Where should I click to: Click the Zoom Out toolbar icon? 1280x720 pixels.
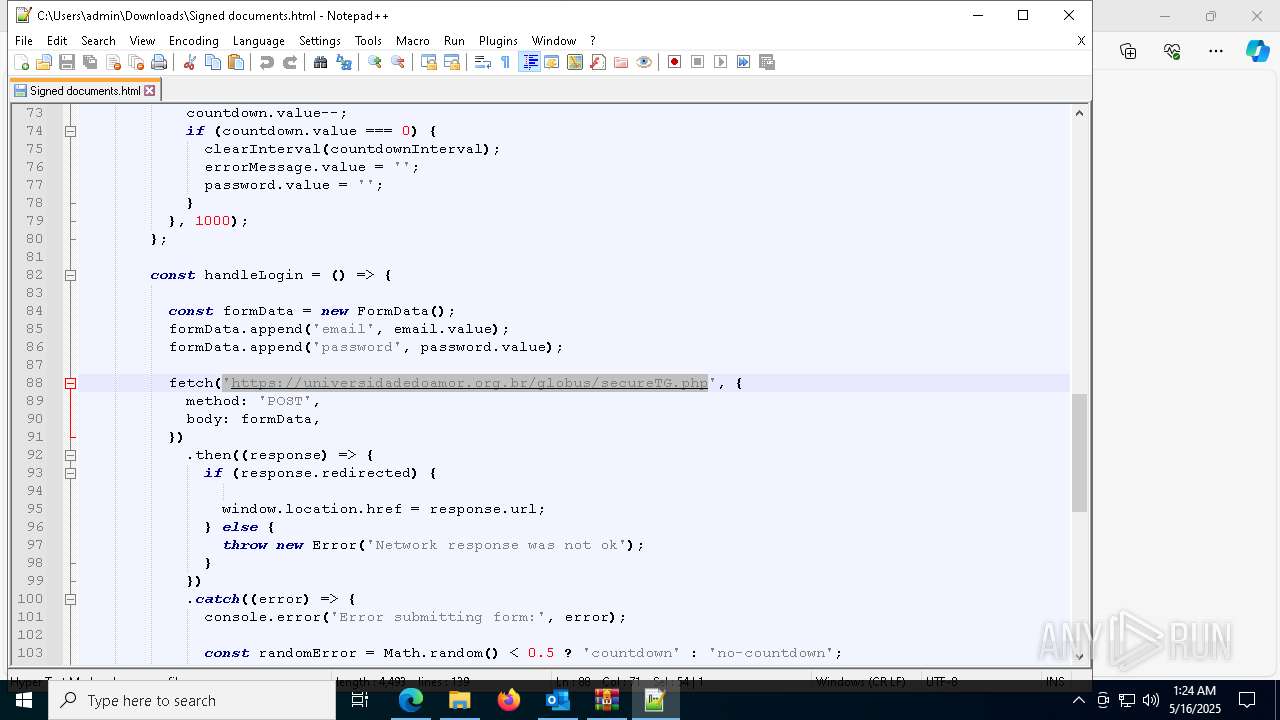(398, 62)
